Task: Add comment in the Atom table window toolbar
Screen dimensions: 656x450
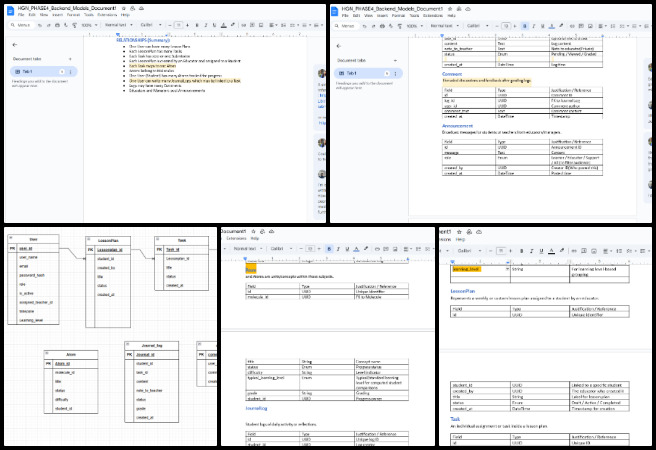Action: pyautogui.click(x=386, y=249)
